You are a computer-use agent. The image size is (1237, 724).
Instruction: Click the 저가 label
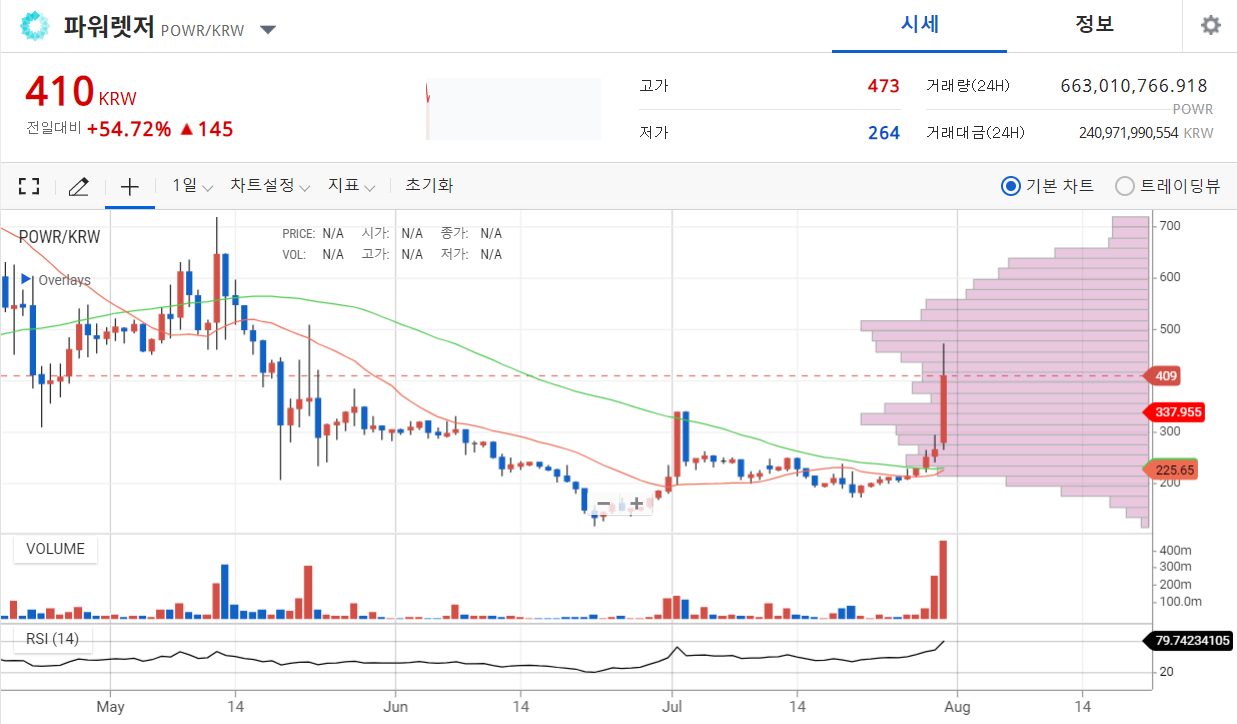(654, 133)
